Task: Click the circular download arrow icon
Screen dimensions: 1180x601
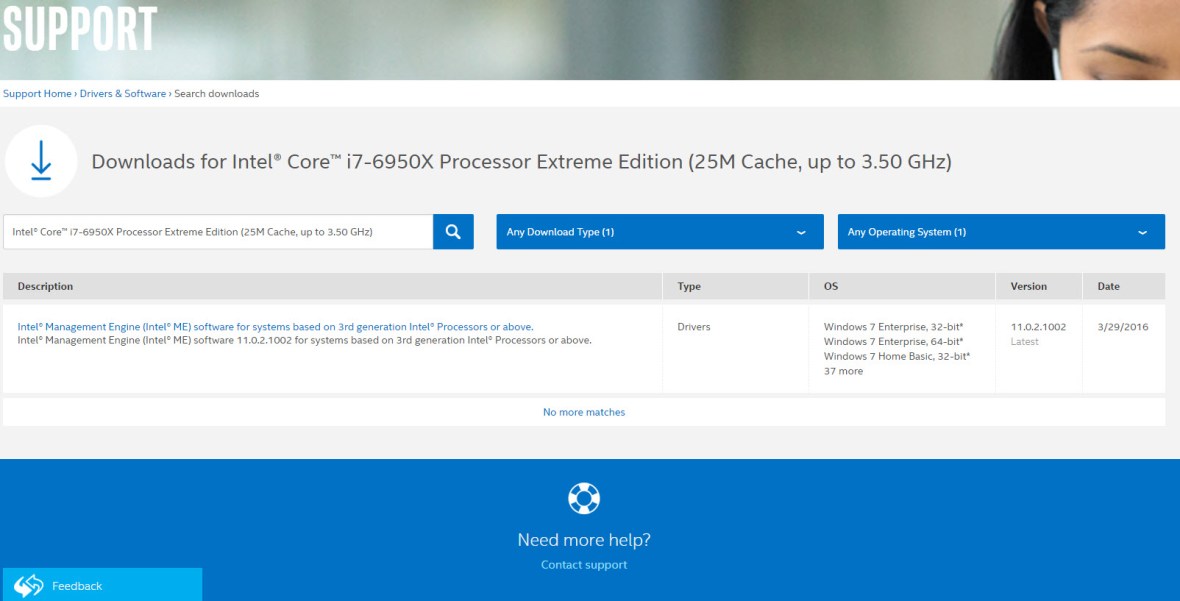Action: pyautogui.click(x=40, y=160)
